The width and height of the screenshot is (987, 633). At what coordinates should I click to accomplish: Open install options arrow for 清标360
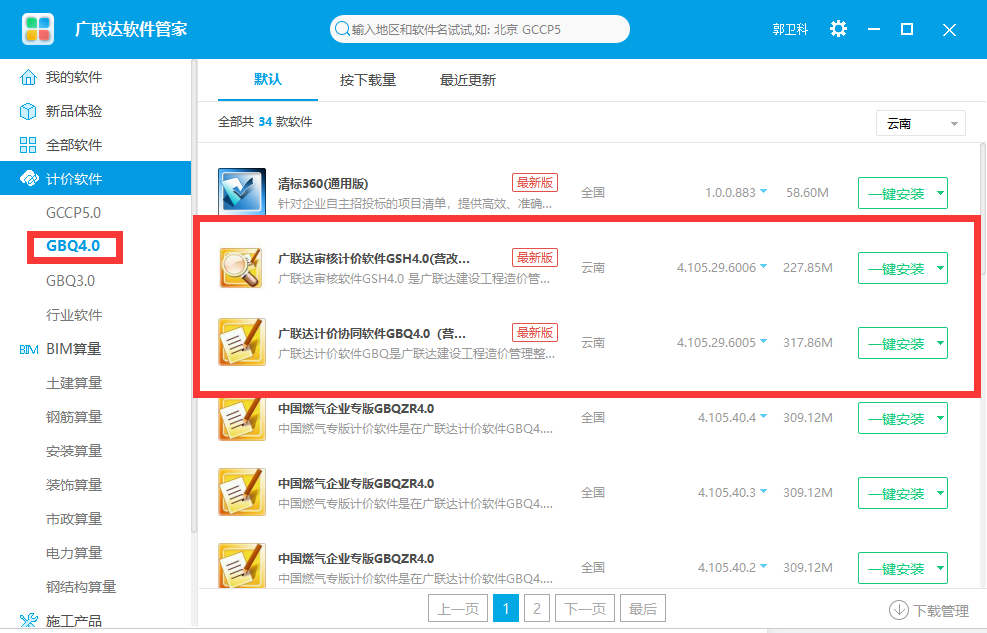(940, 193)
